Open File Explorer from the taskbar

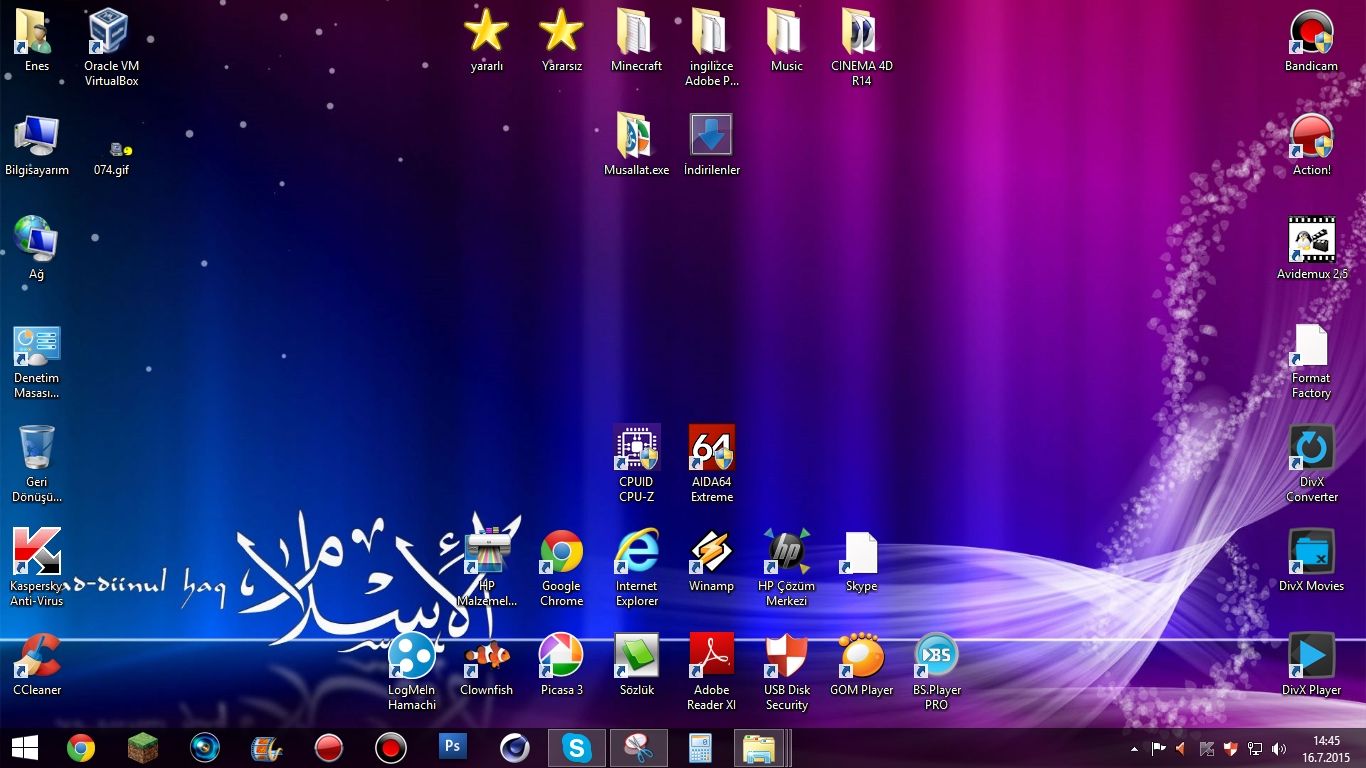click(761, 748)
